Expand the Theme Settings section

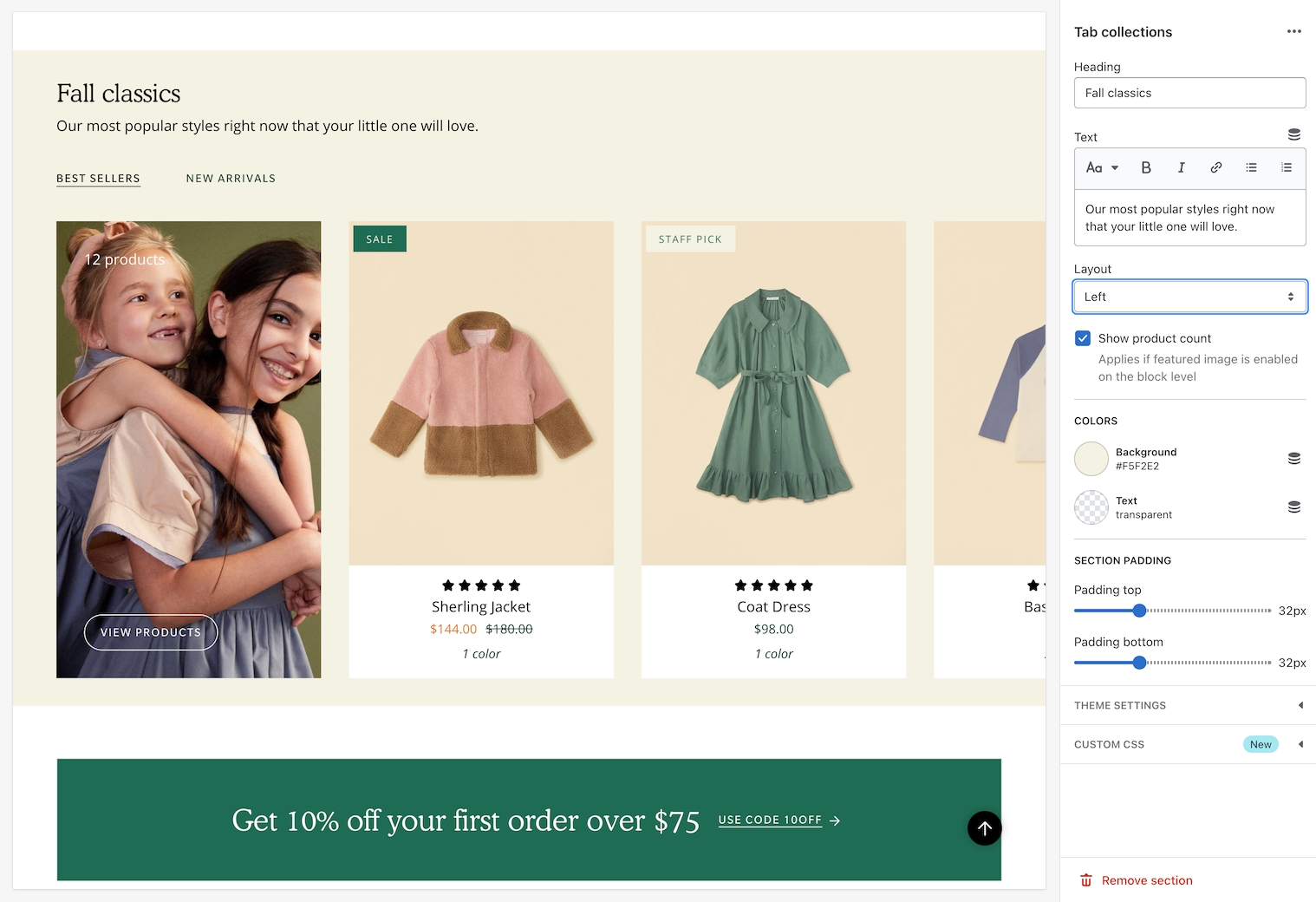[1189, 705]
